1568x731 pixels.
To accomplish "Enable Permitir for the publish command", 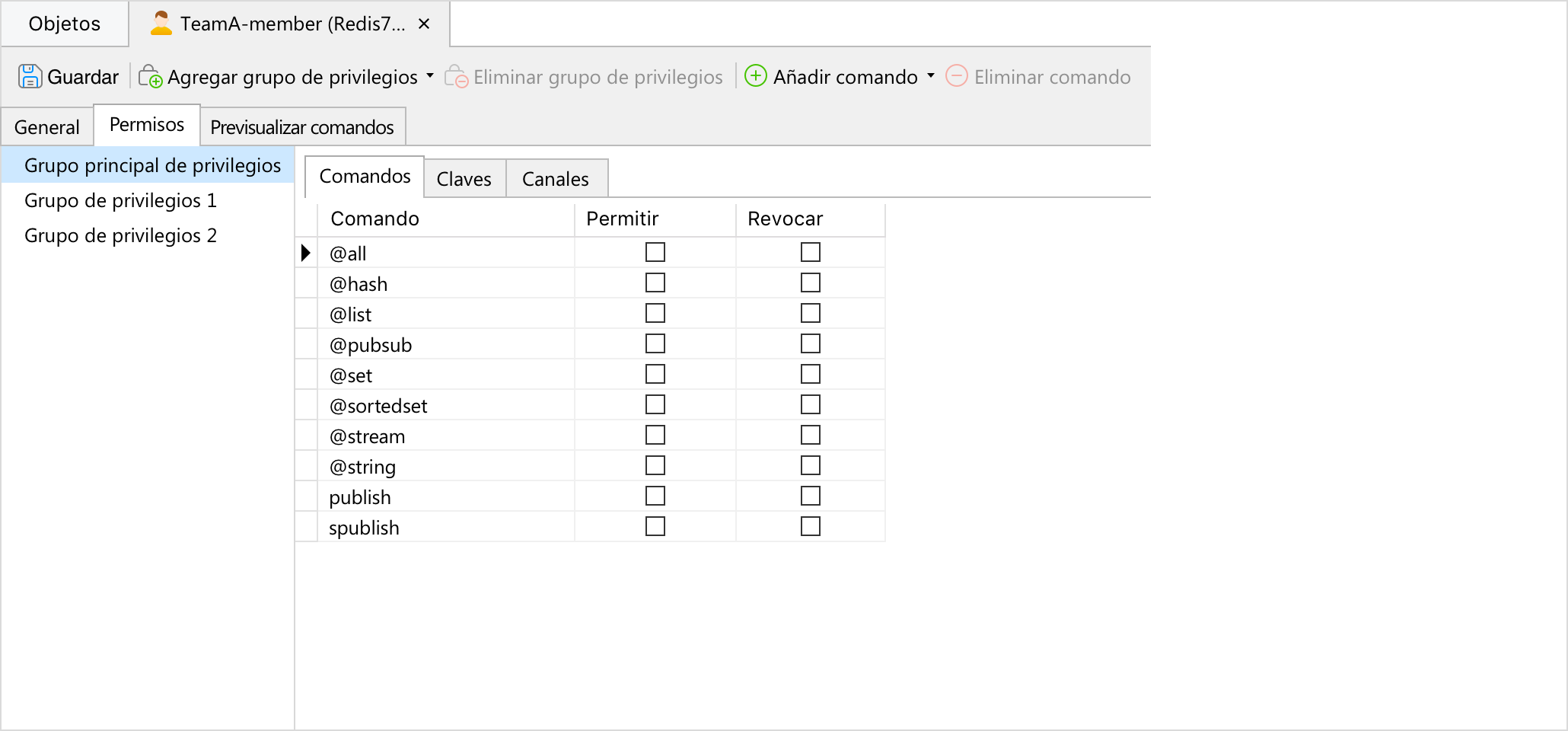I will (x=655, y=496).
